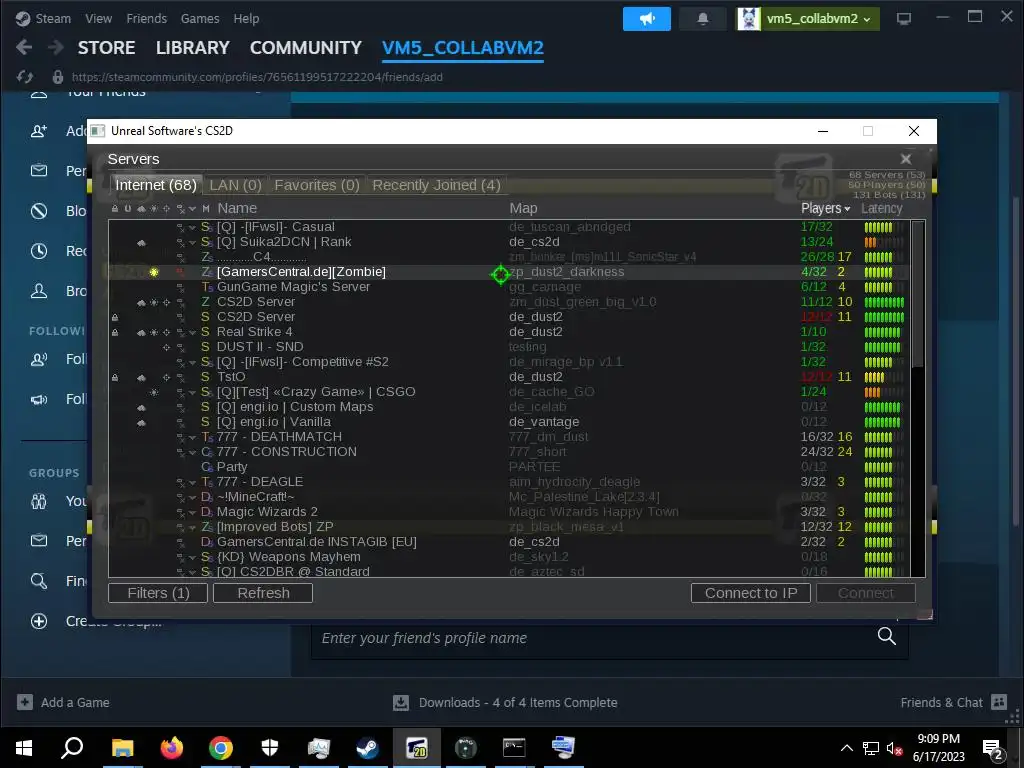Select the 777 - CONSTRUCTION server row
Viewport: 1024px width, 768px height.
pos(509,453)
